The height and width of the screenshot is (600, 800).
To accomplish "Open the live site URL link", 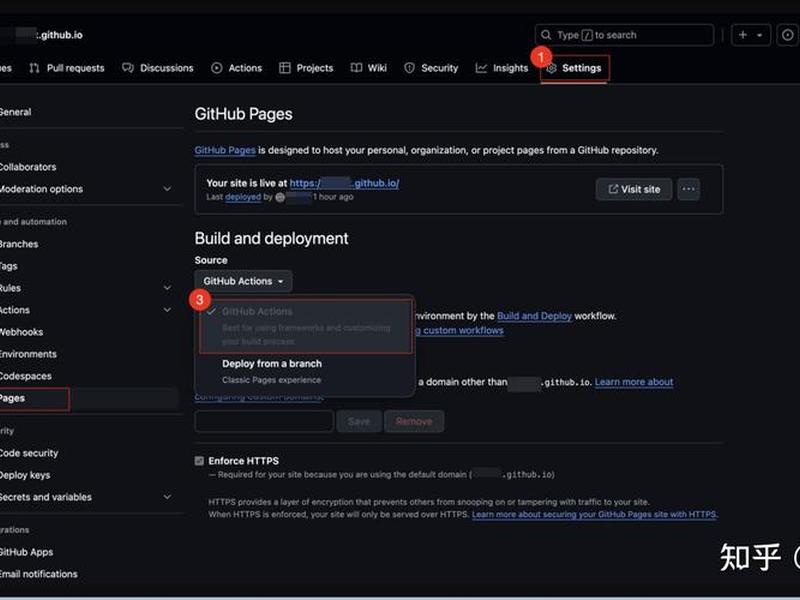I will pyautogui.click(x=344, y=183).
